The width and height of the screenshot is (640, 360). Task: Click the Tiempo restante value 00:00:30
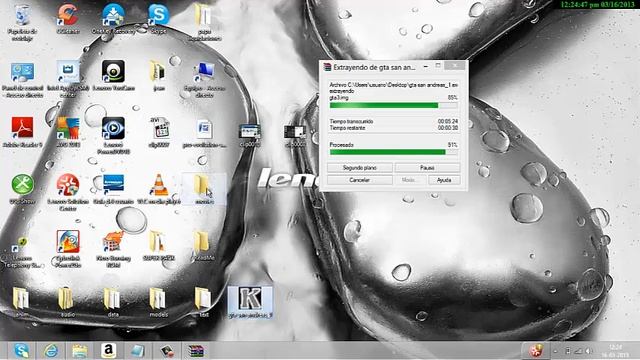(448, 128)
